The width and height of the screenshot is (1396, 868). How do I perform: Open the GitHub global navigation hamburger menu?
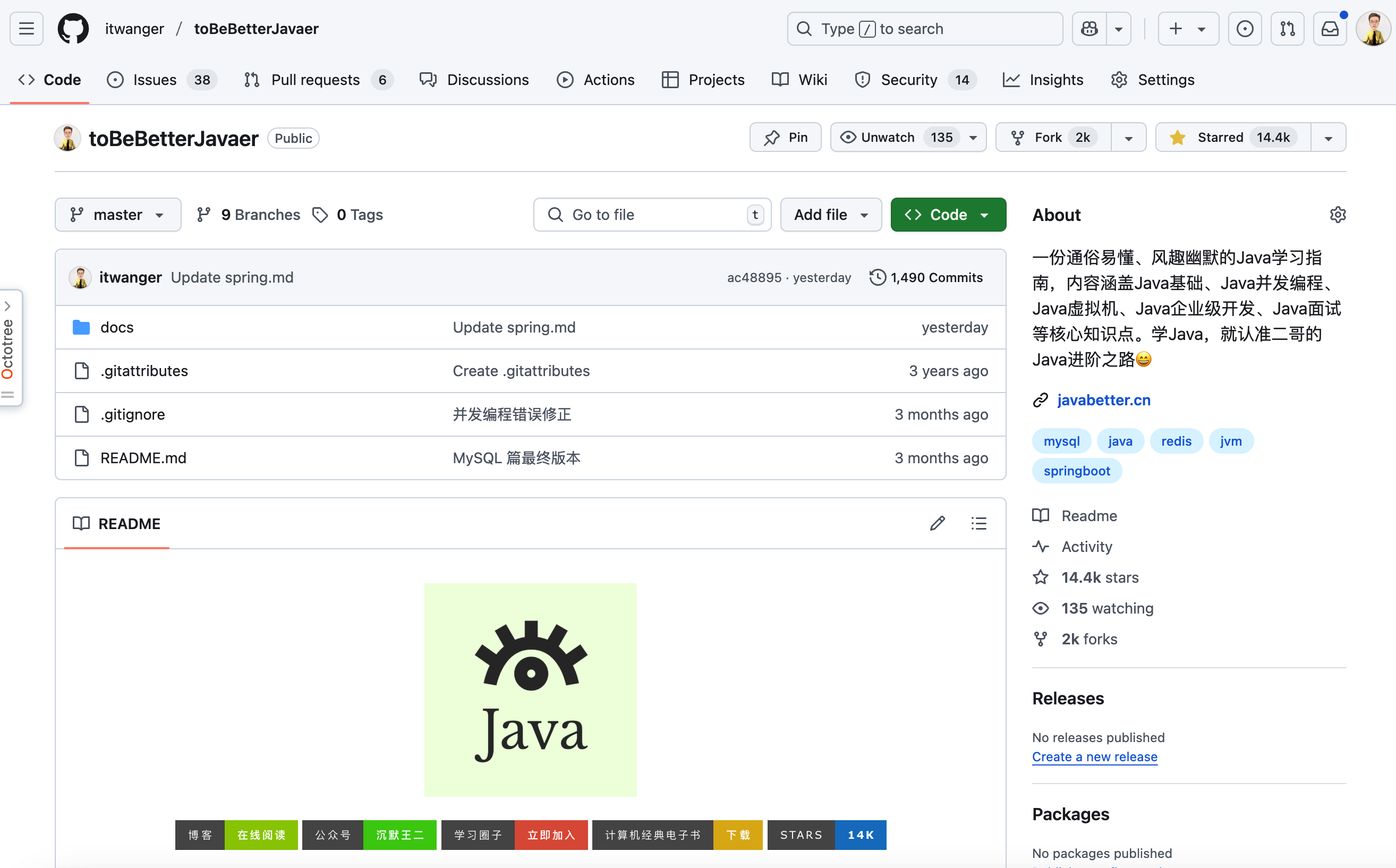pos(26,28)
